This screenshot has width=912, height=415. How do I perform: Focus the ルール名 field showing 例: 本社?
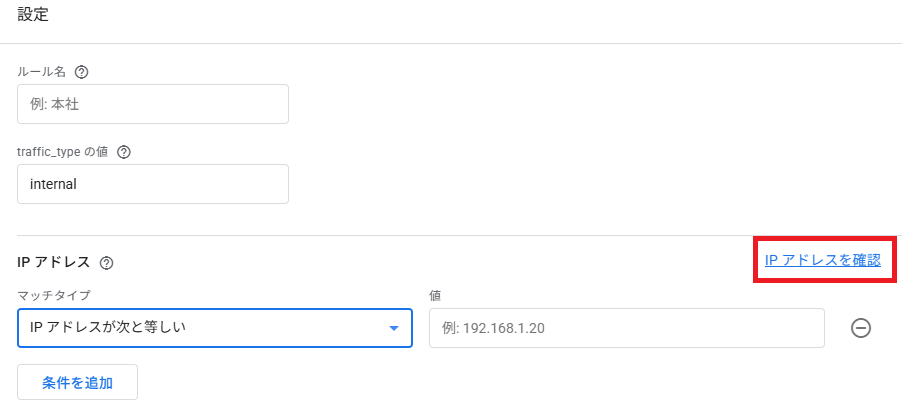(153, 104)
